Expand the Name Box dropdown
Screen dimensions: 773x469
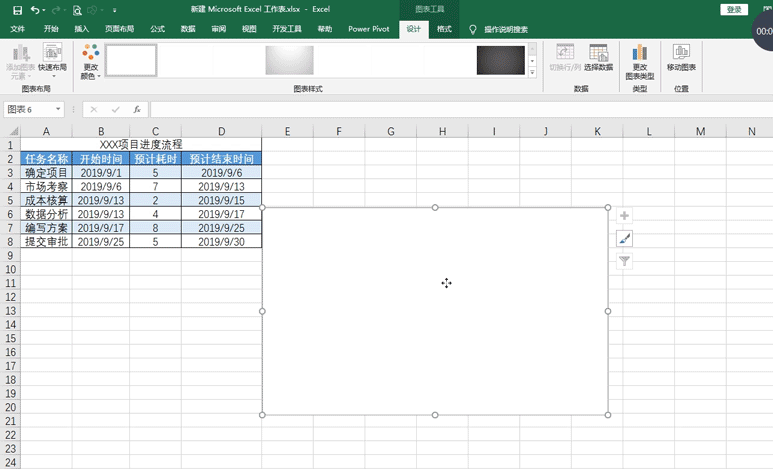pos(59,109)
